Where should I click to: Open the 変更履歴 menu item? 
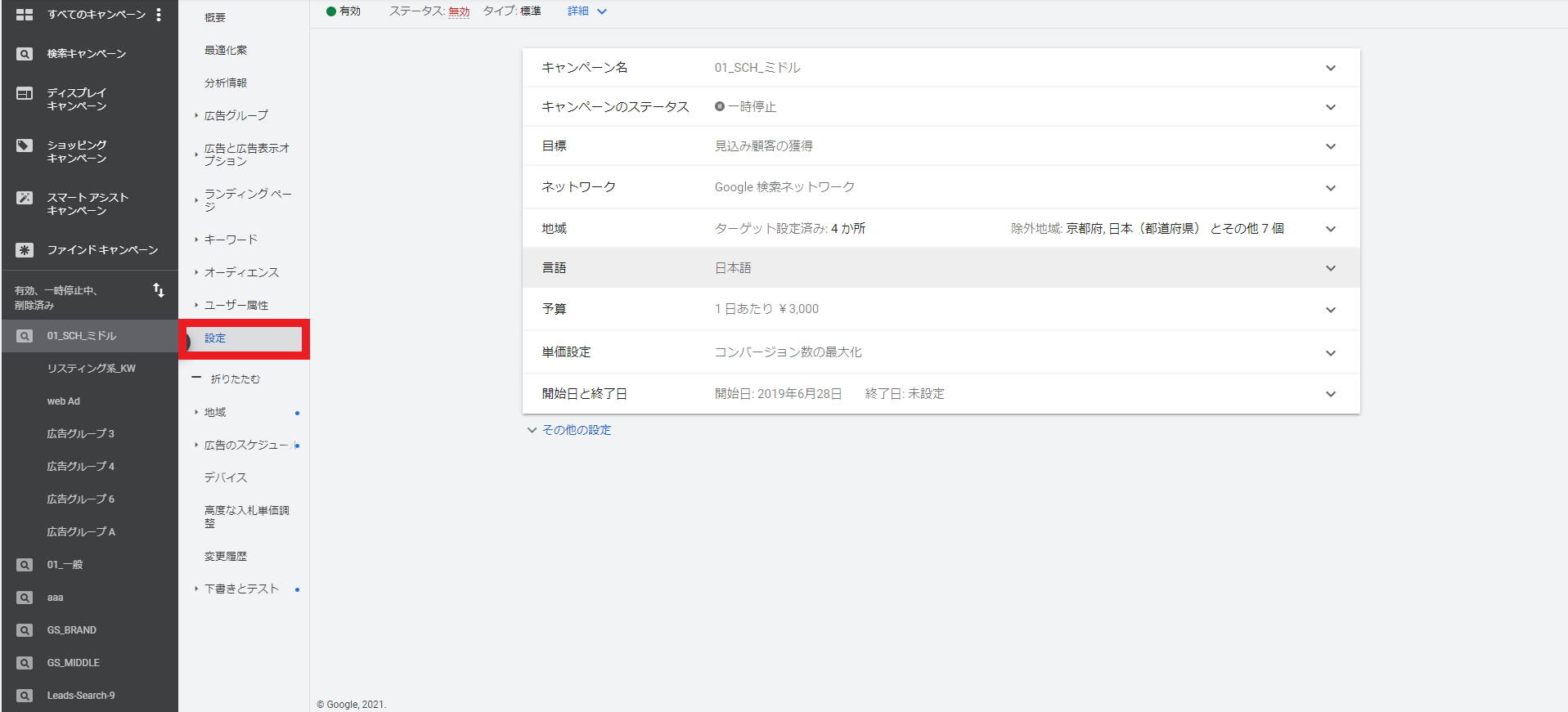[x=226, y=556]
